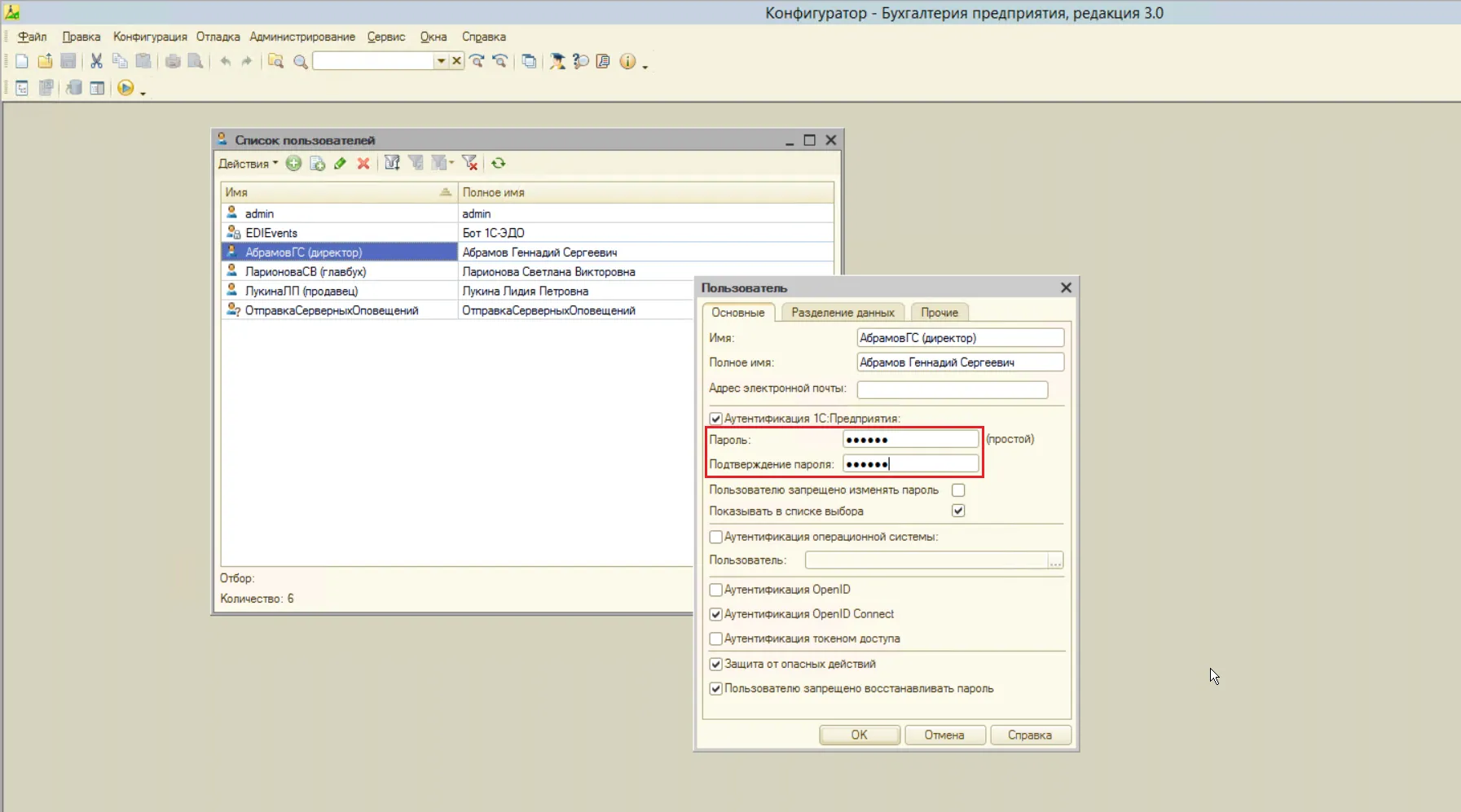This screenshot has width=1461, height=812.
Task: Uncheck 'Защита от опасных действий'
Action: coord(715,664)
